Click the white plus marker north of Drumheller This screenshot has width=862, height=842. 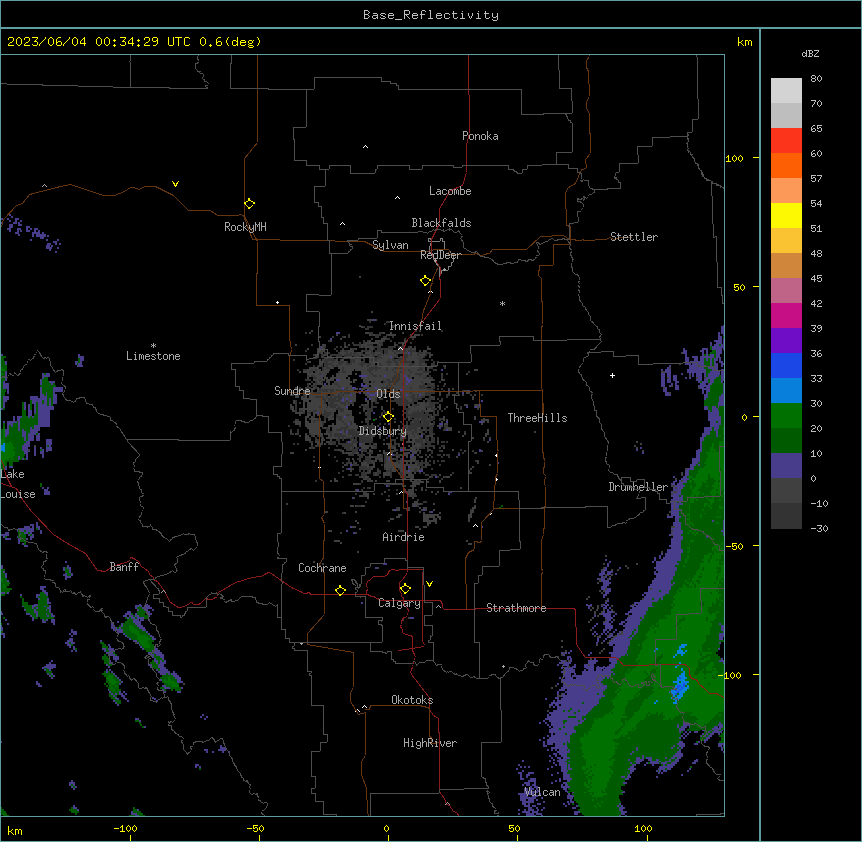tap(612, 375)
